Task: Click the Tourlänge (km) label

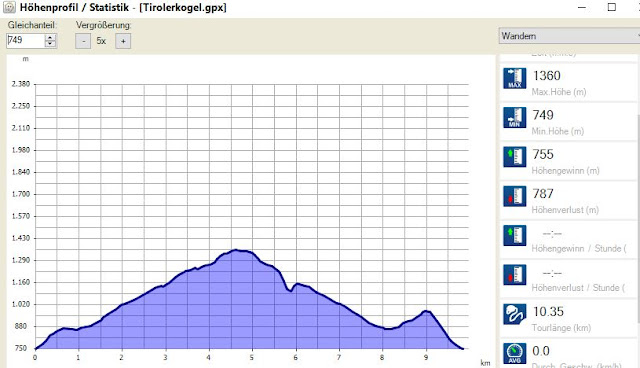Action: pos(561,328)
